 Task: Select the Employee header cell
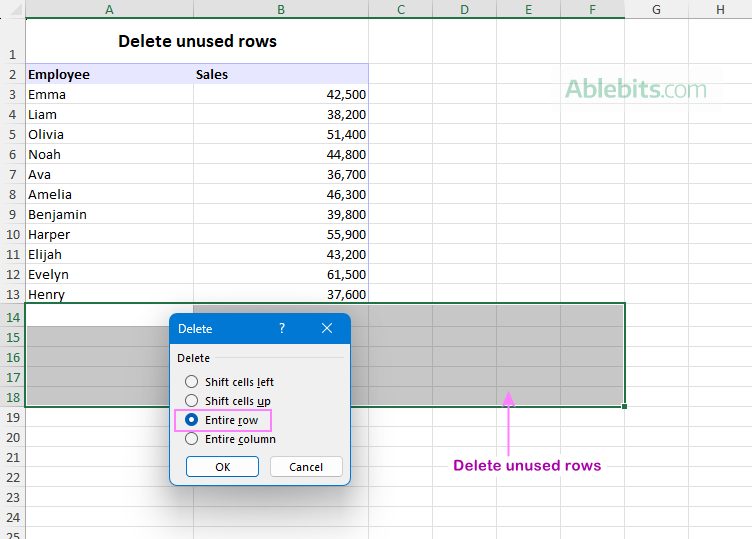[x=109, y=74]
